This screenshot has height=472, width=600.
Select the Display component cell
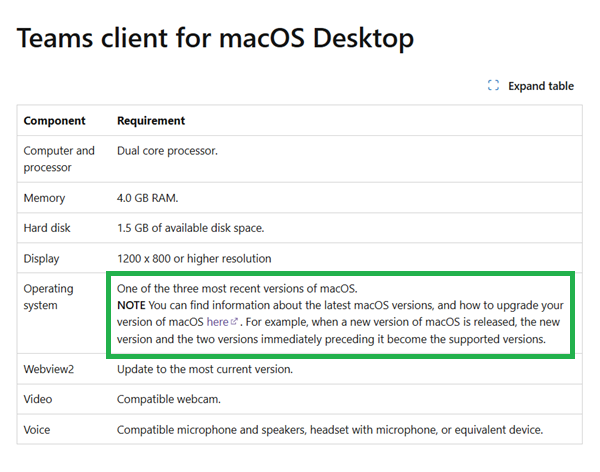tap(41, 258)
